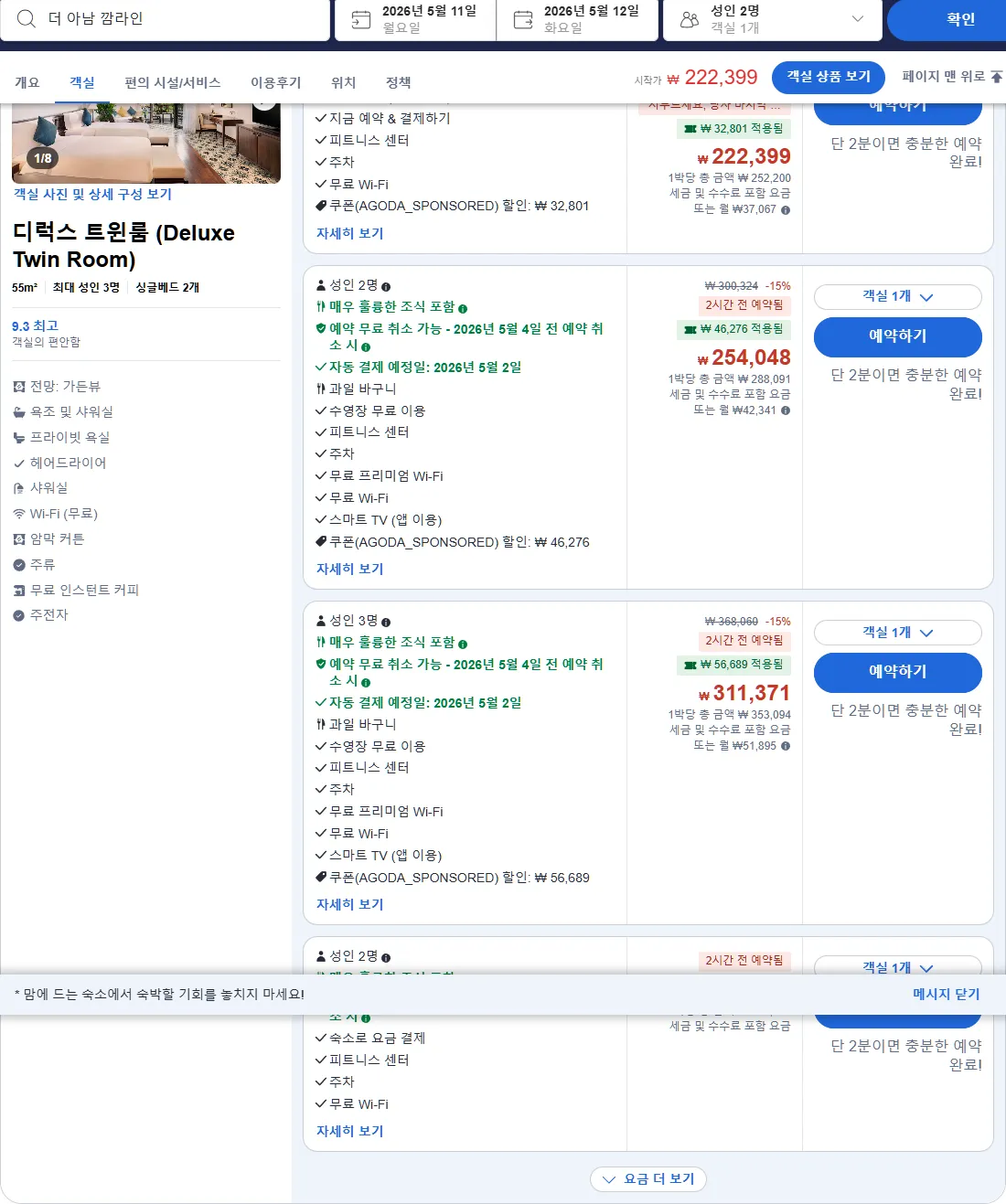The image size is (1006, 1204).
Task: Click the 9.3 최고 rating text
Action: (x=35, y=325)
